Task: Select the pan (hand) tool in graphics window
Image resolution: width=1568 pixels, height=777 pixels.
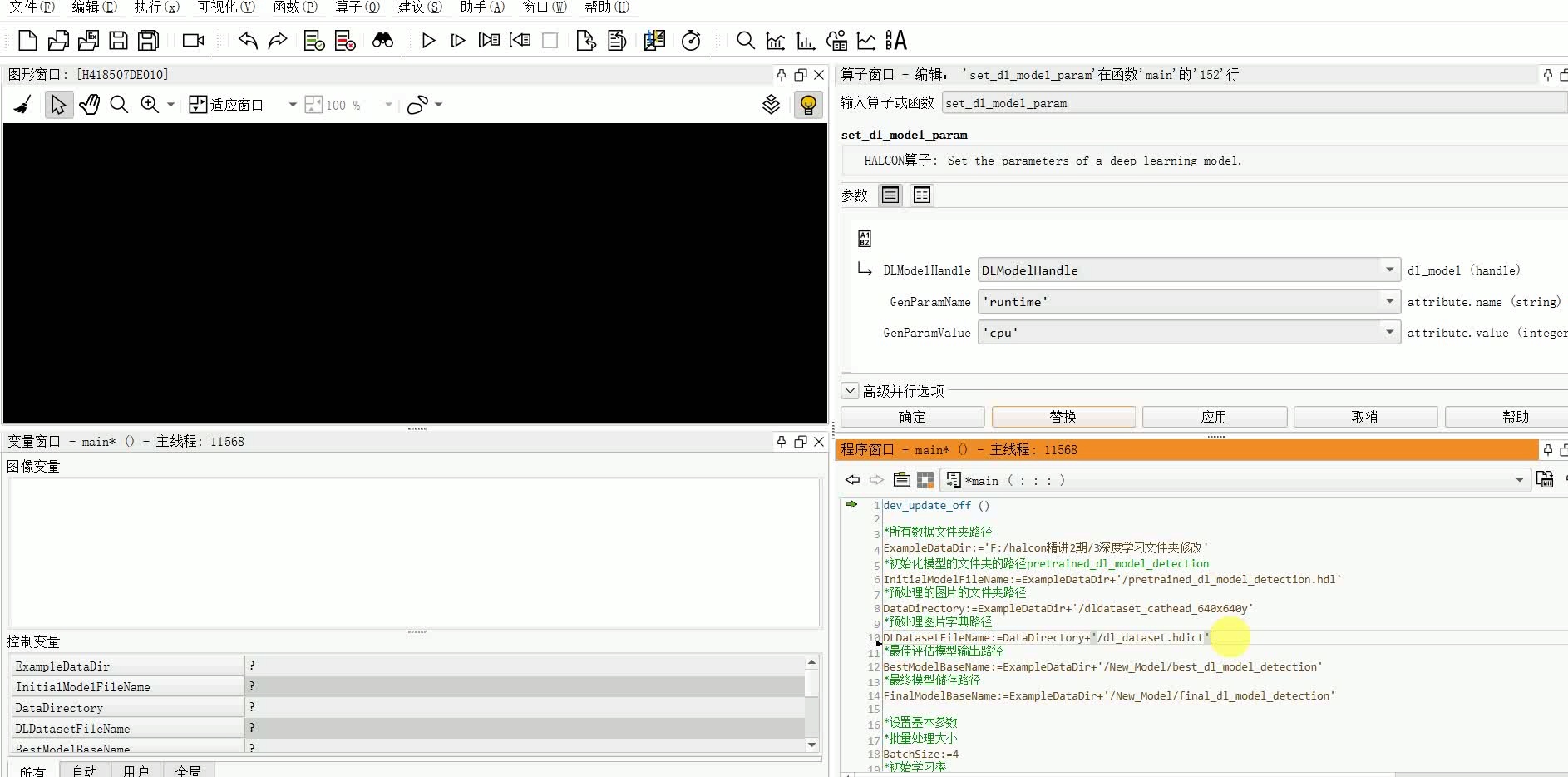Action: (89, 104)
